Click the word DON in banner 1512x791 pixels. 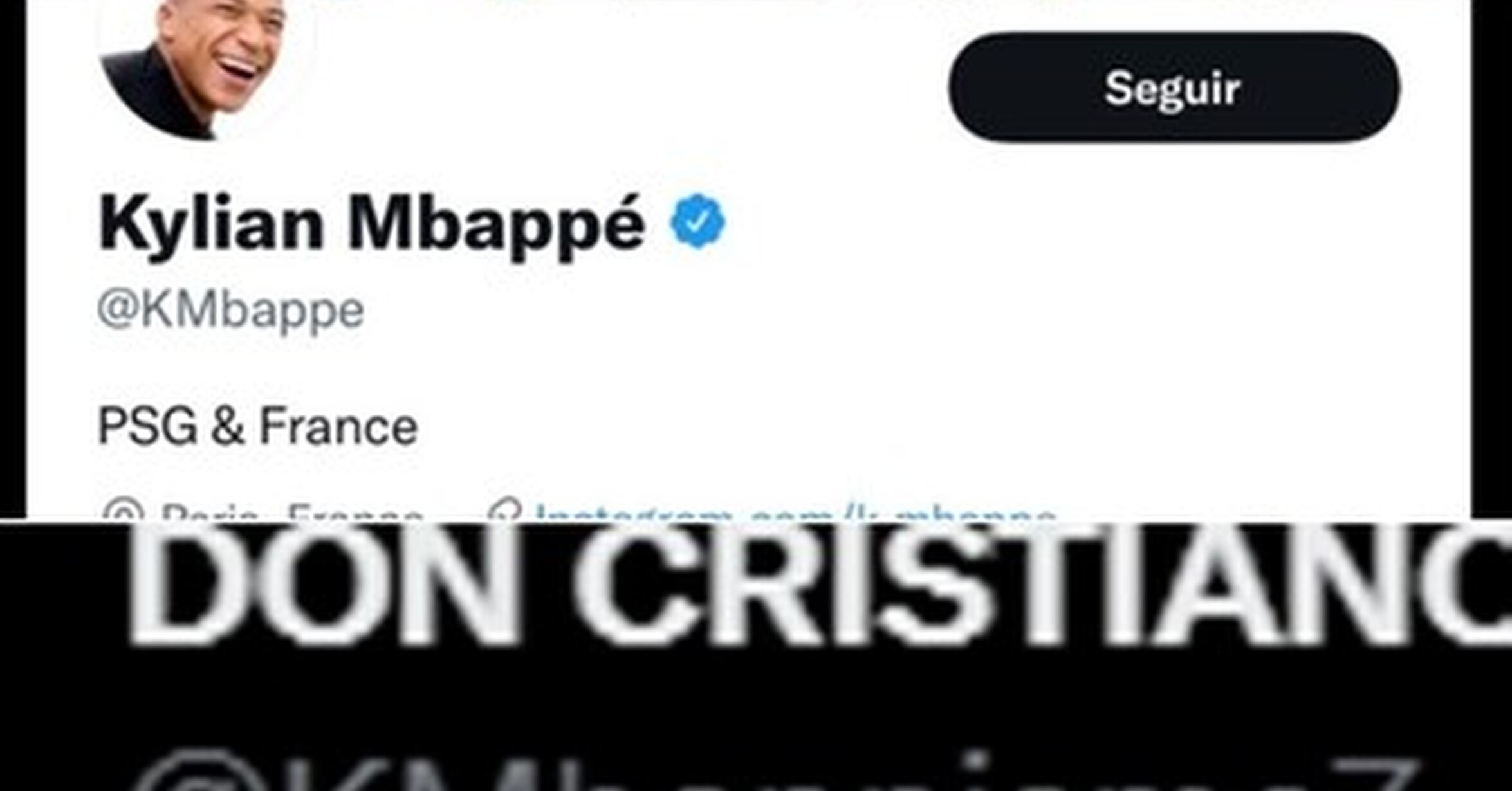point(323,586)
